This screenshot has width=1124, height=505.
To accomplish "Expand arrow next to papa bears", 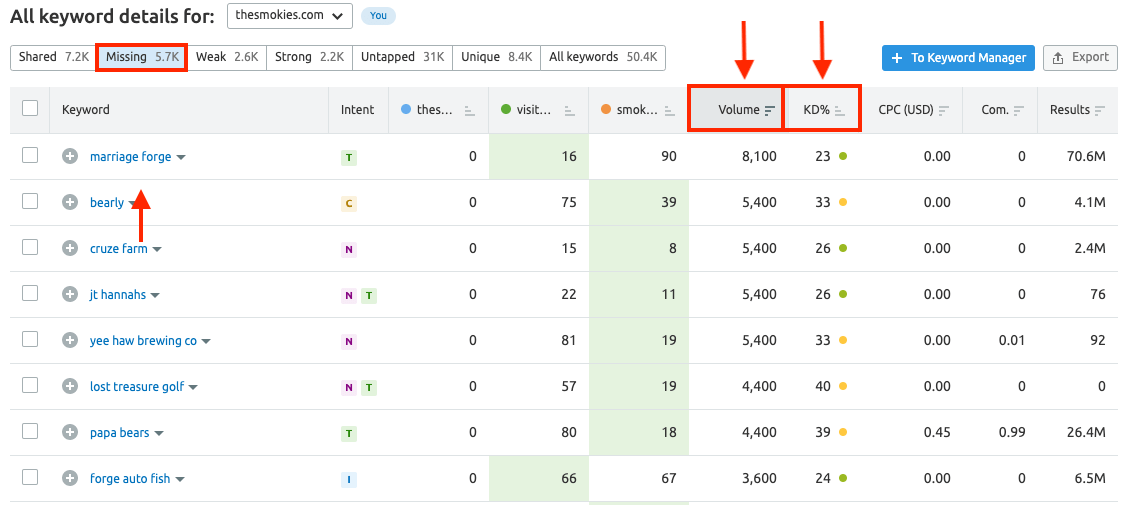I will click(159, 433).
